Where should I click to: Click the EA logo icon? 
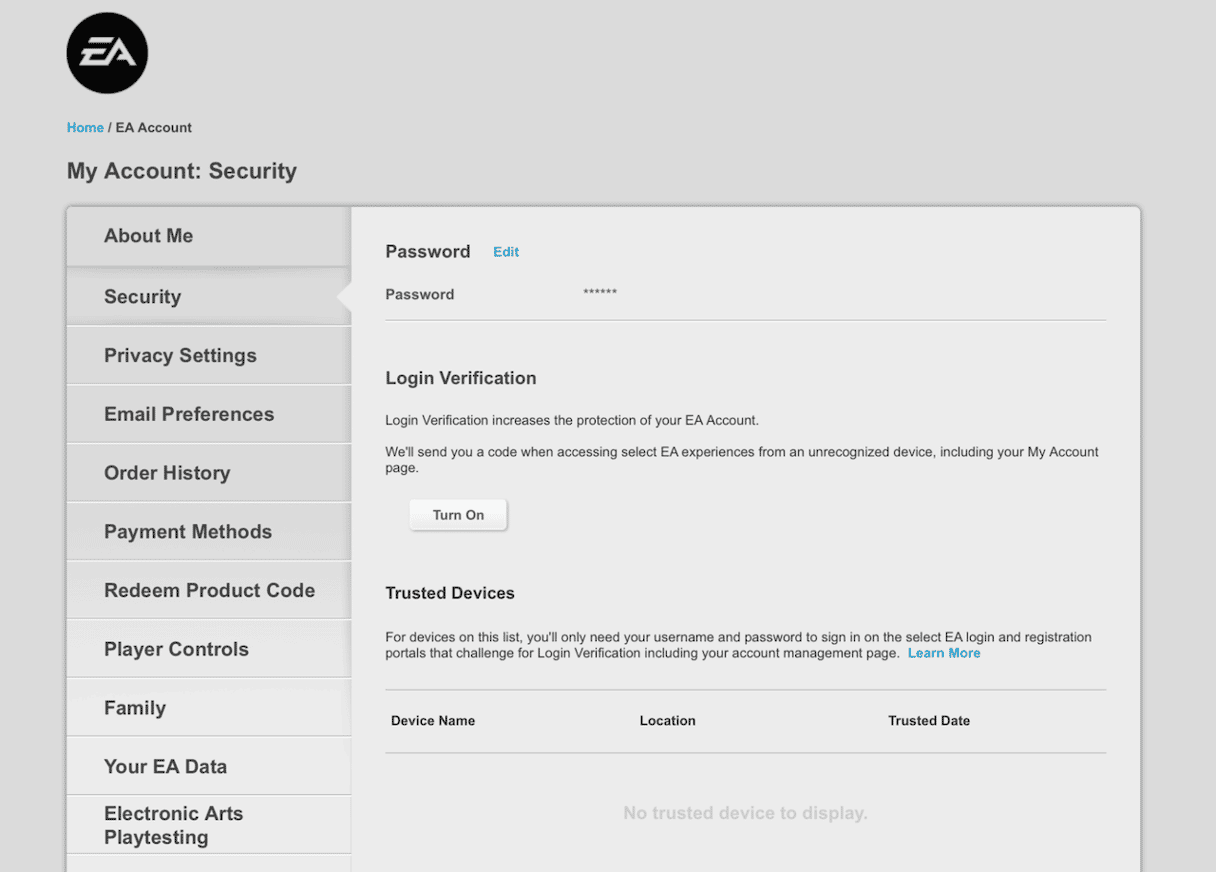[107, 53]
